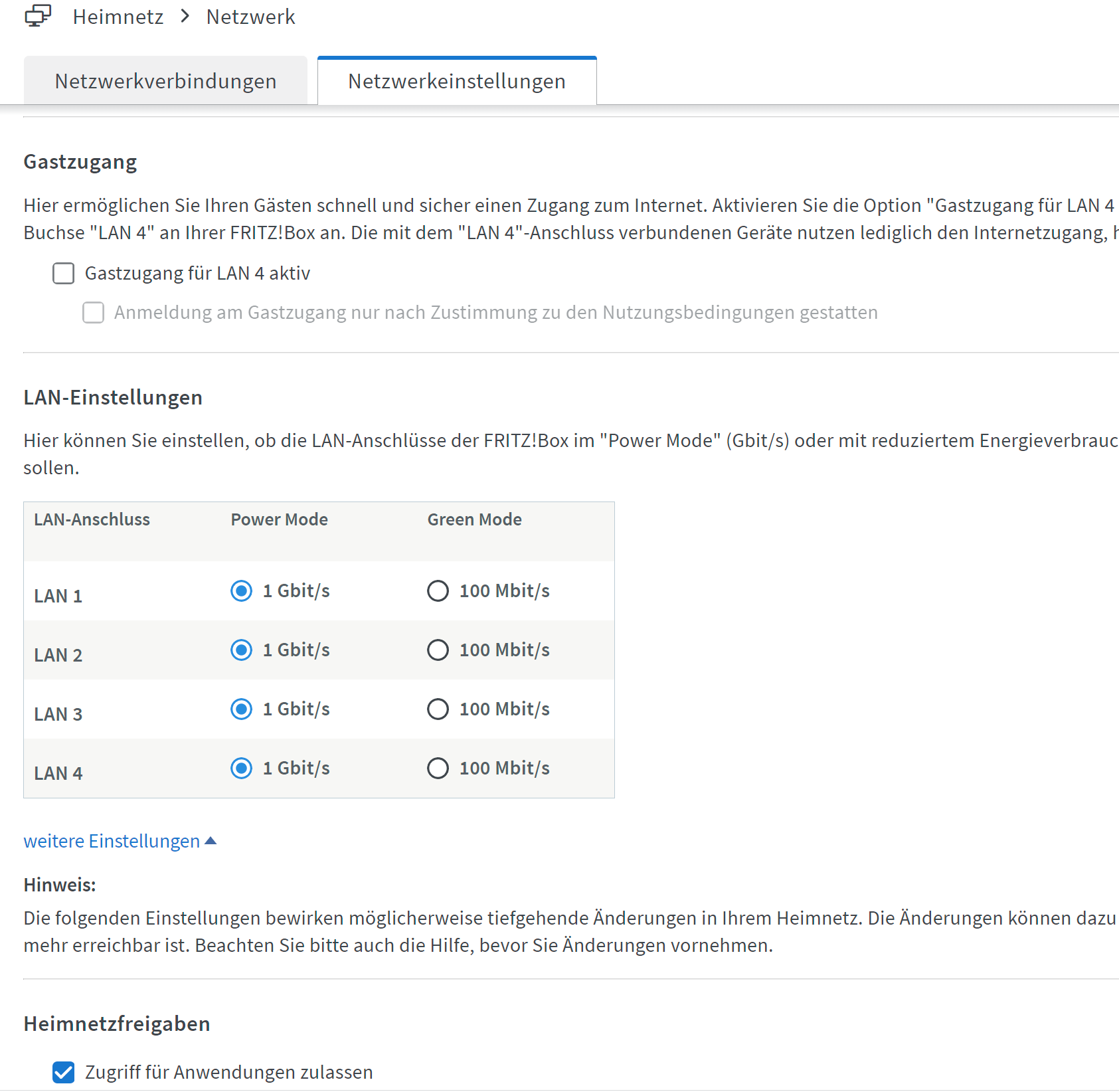Viewport: 1119px width, 1092px height.
Task: Open the Netzwerk breadcrumb entry
Action: [x=250, y=17]
